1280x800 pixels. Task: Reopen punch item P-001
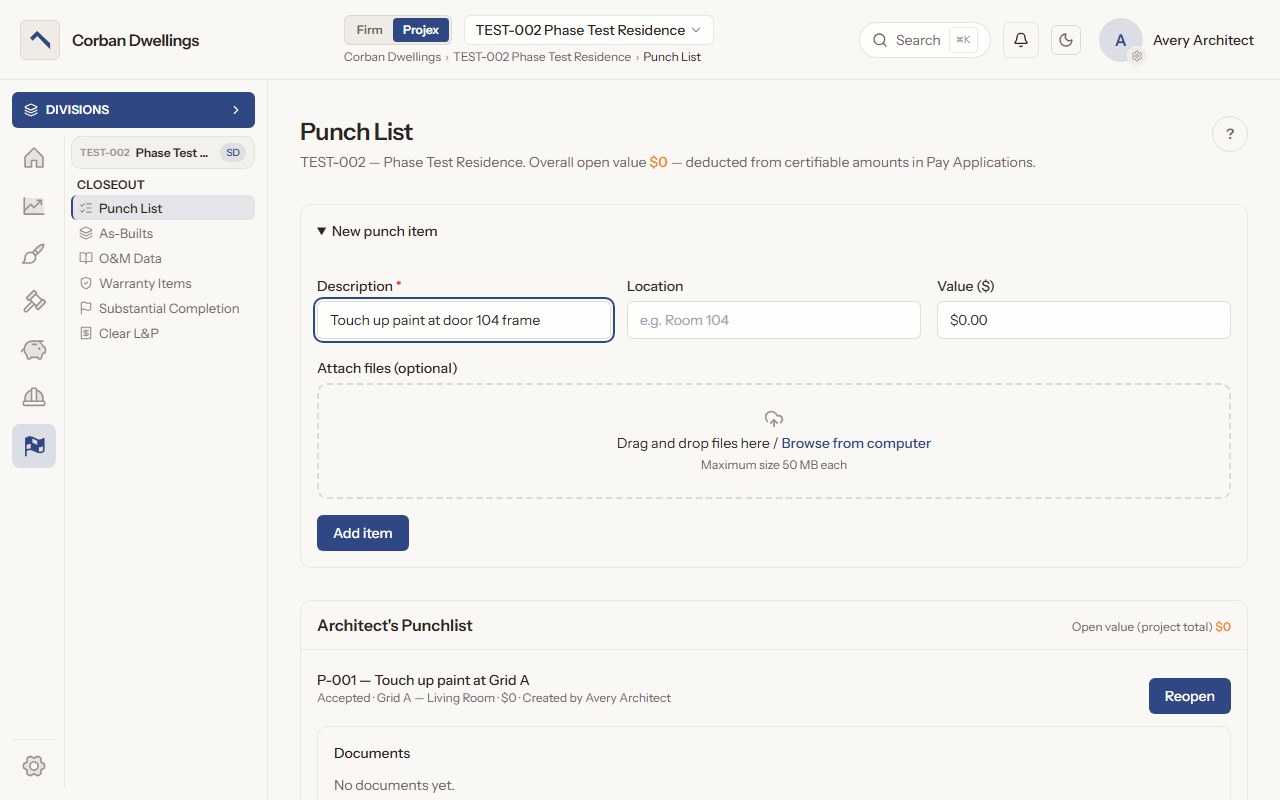[x=1190, y=696]
